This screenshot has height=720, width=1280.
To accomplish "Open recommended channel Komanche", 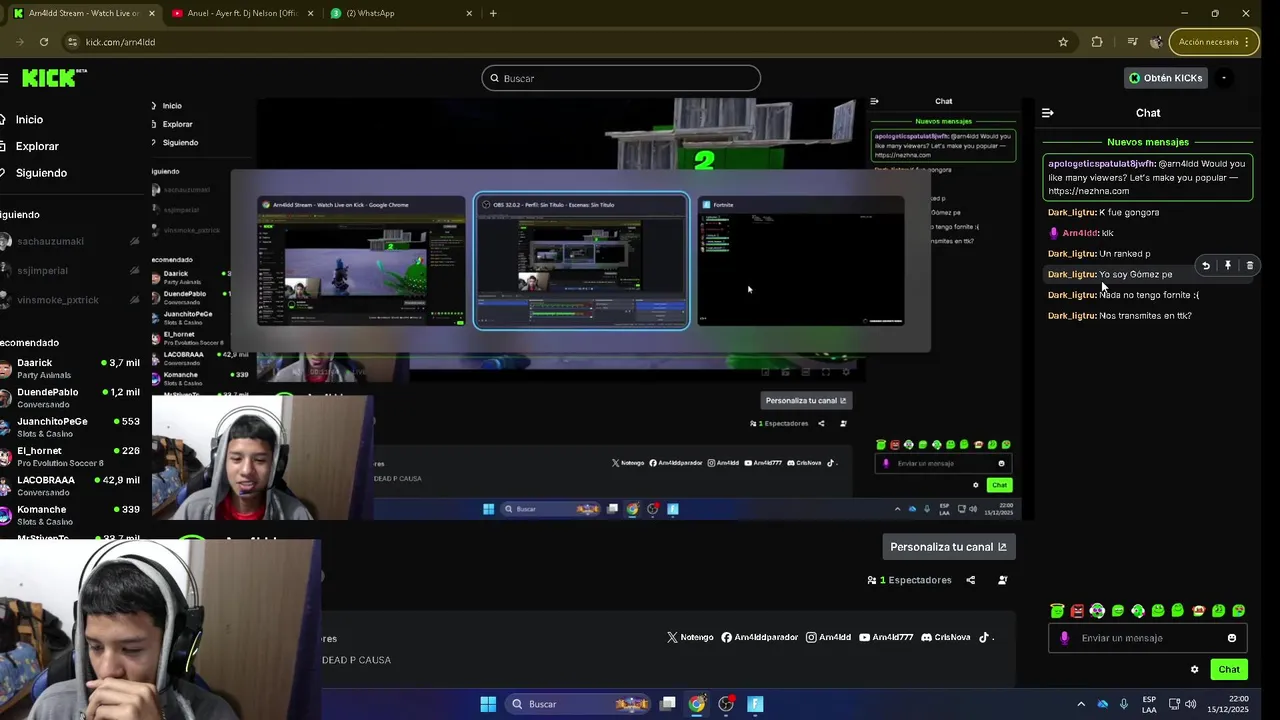I will coord(72,515).
